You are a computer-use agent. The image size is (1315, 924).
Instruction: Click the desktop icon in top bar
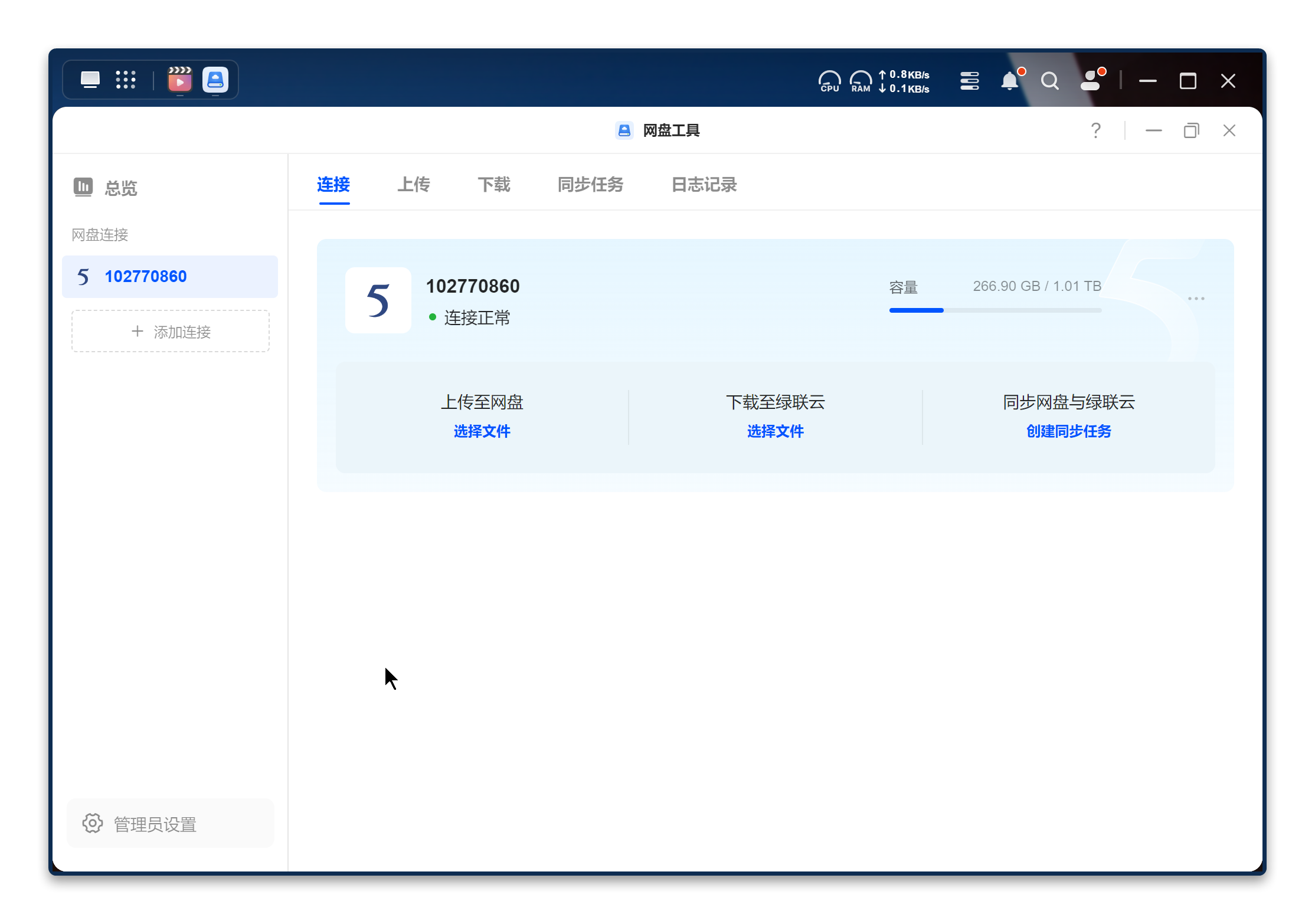pos(90,80)
